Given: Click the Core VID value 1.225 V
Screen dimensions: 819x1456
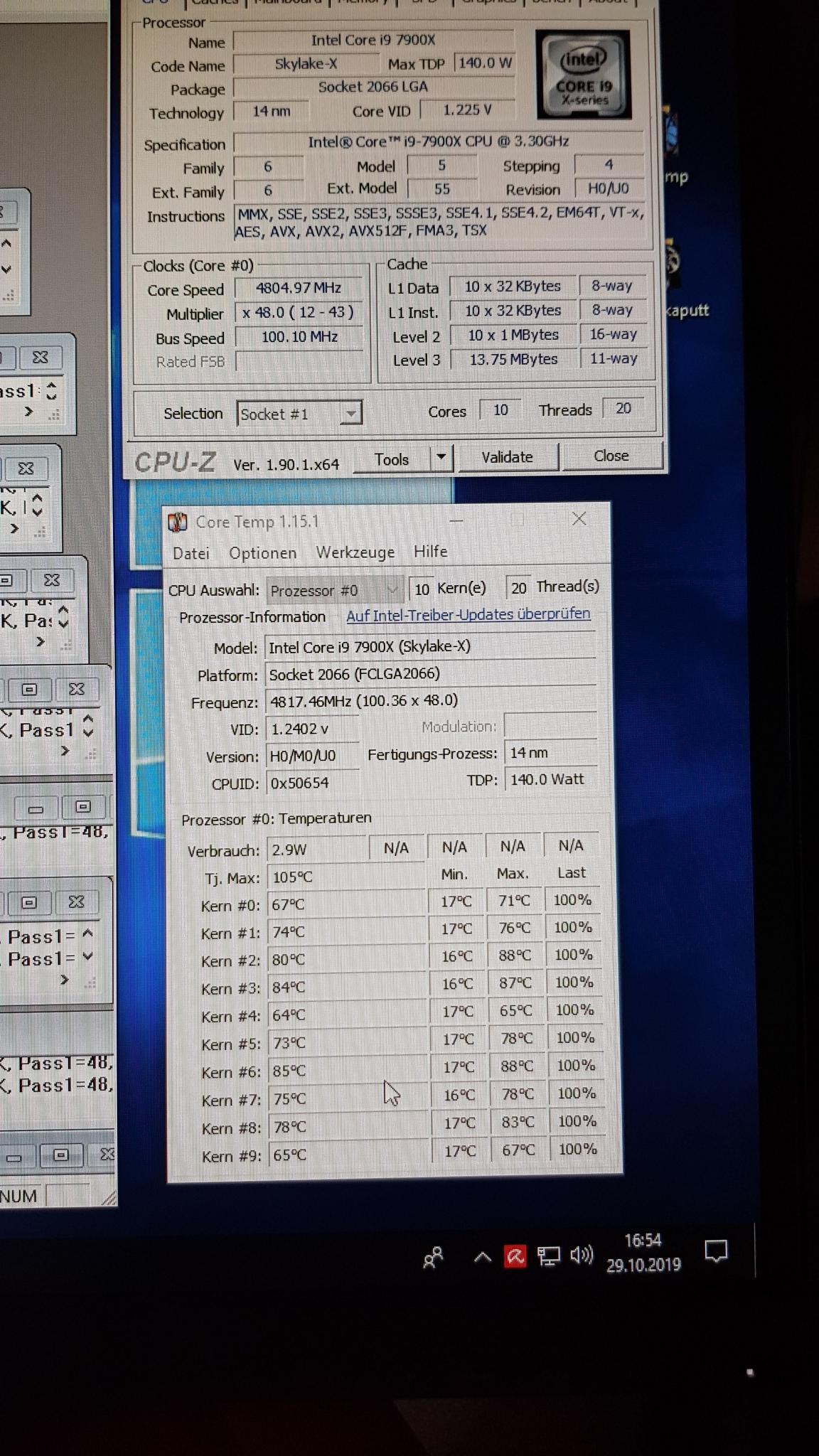Looking at the screenshot, I should 467,110.
